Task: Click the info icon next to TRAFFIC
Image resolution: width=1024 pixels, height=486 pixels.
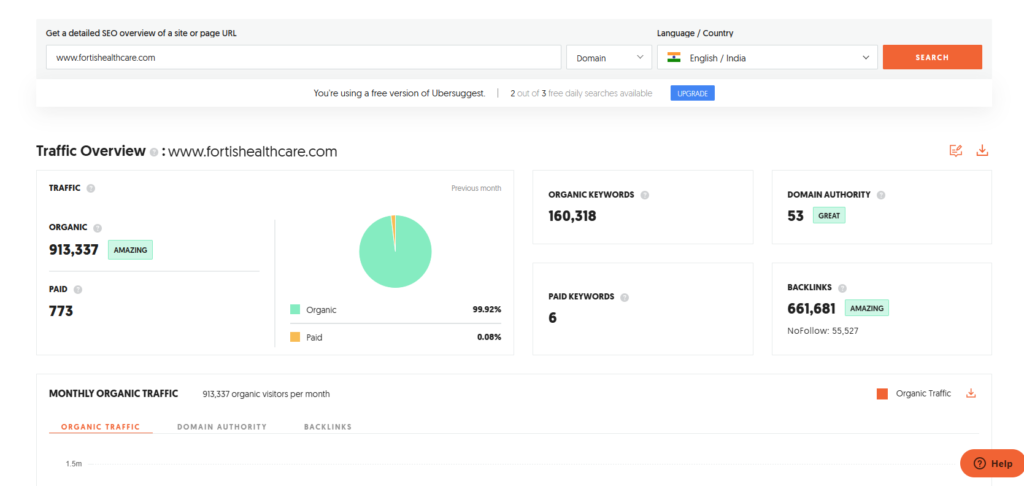Action: pos(91,188)
